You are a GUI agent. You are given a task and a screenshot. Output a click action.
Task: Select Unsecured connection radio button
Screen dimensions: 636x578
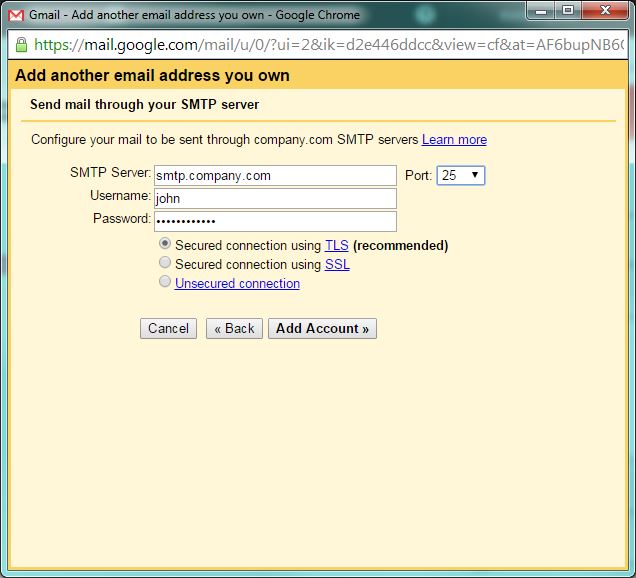pos(165,281)
